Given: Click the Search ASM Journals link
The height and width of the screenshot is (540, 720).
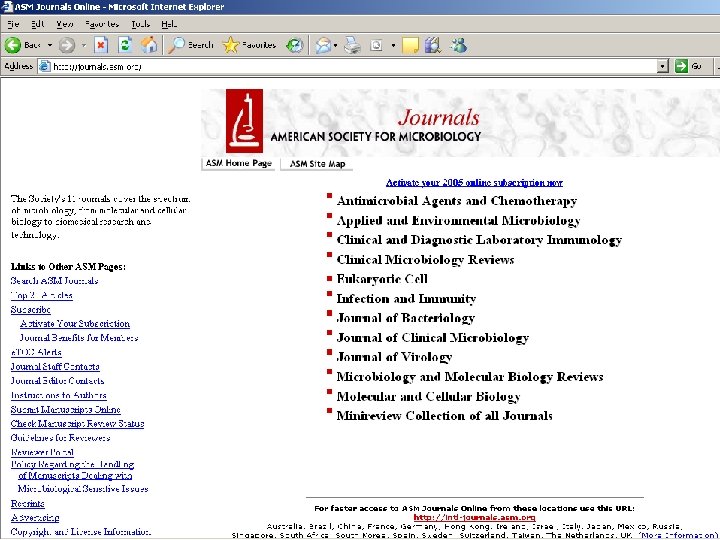Looking at the screenshot, I should click(54, 281).
